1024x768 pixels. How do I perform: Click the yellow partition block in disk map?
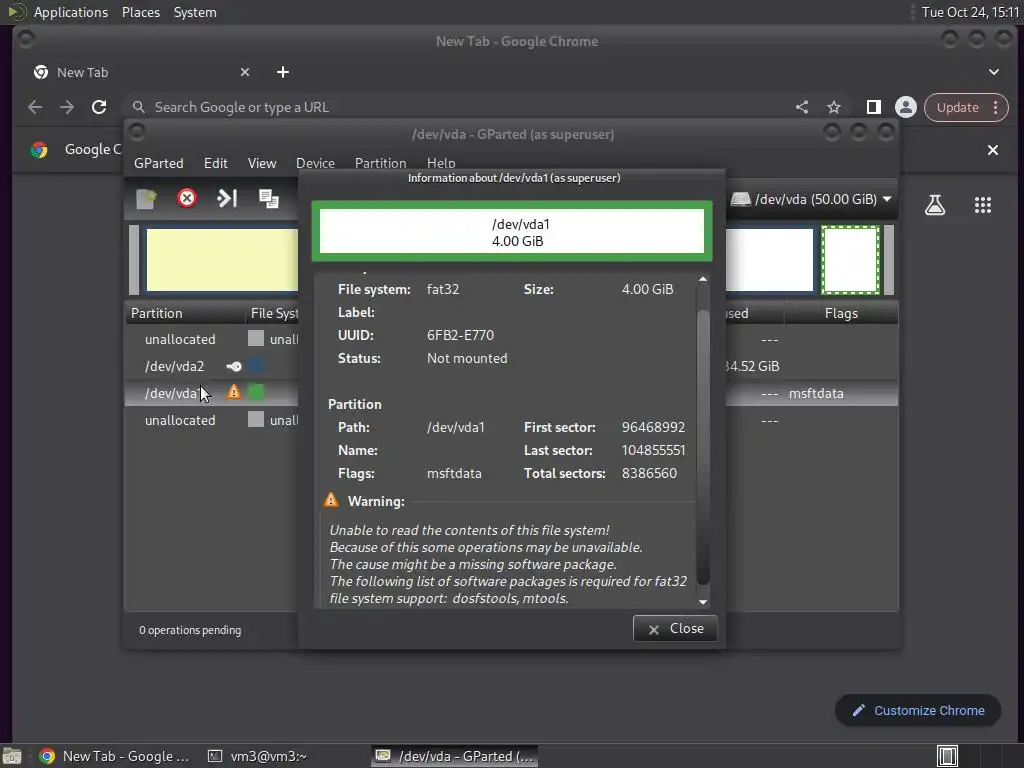(222, 259)
